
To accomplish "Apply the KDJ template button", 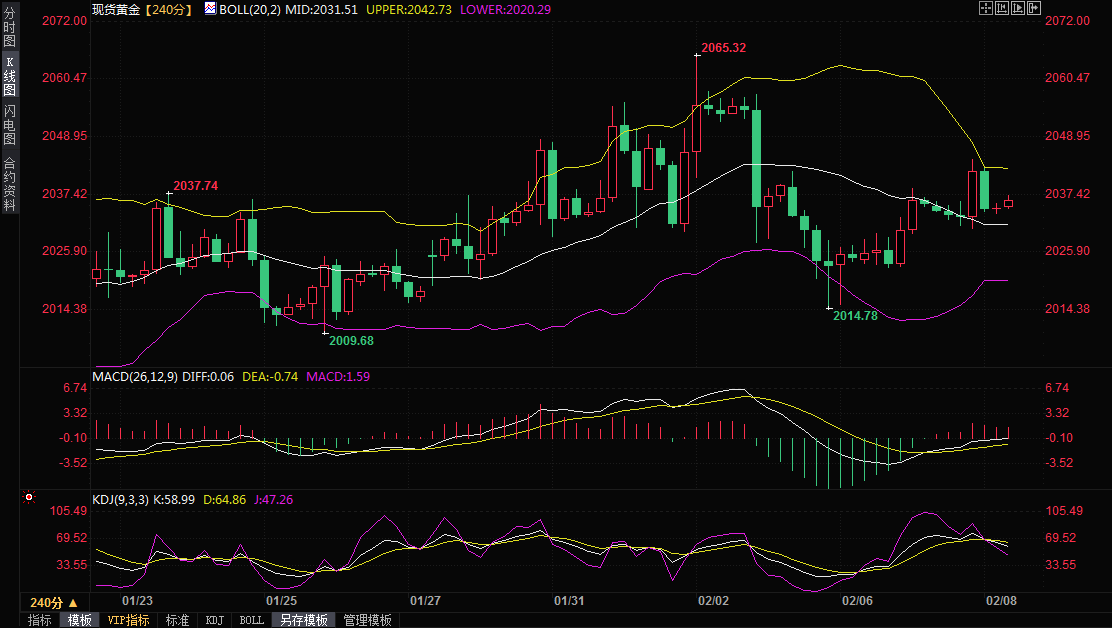I will 214,620.
